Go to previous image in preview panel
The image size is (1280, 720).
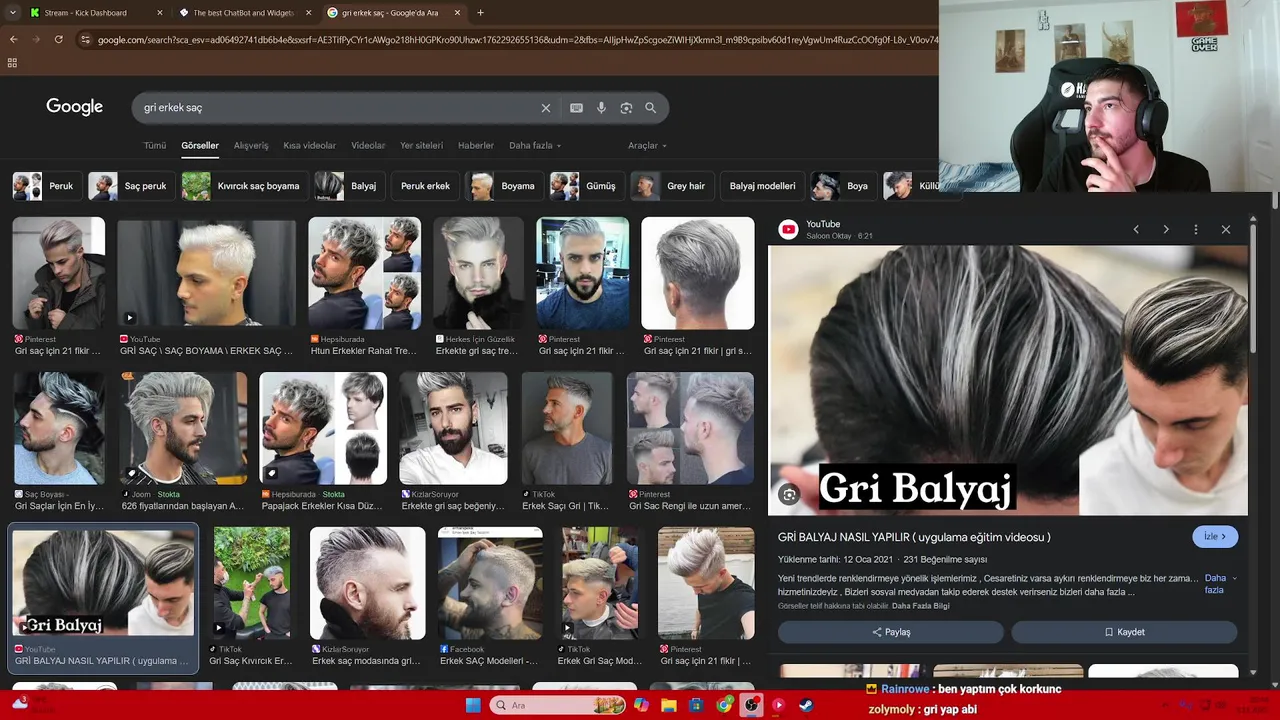click(1136, 230)
